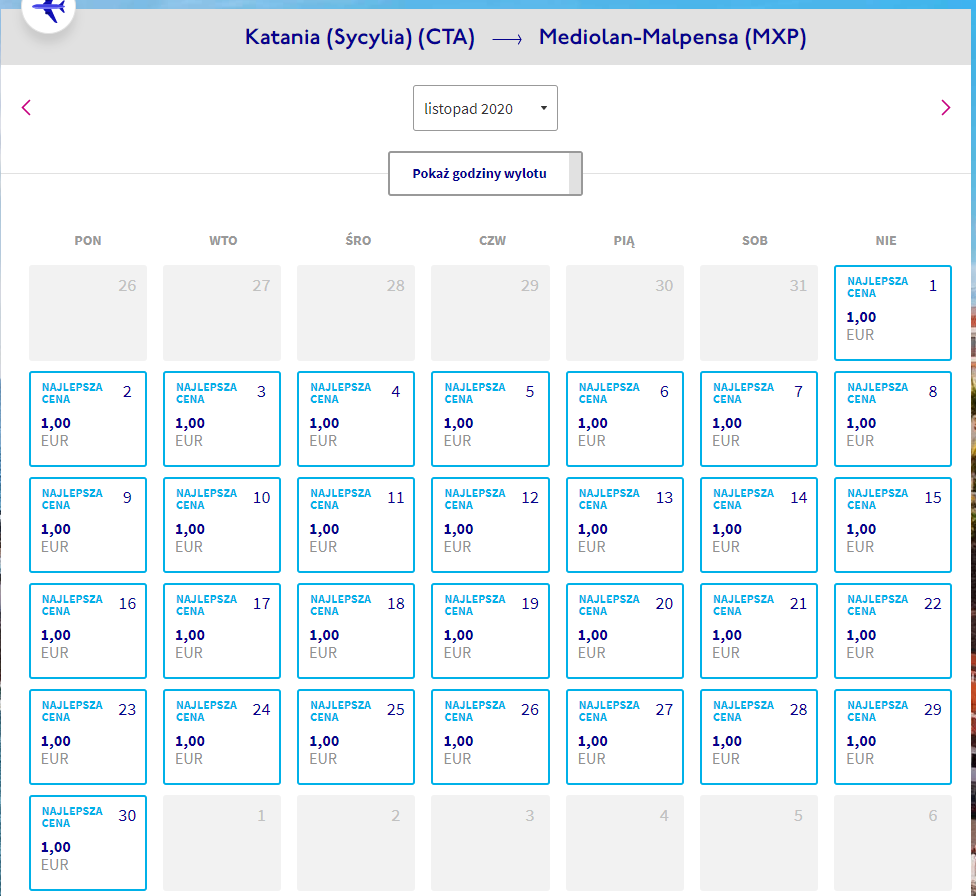Select November 2 fare cell
This screenshot has width=976, height=896.
(88, 418)
